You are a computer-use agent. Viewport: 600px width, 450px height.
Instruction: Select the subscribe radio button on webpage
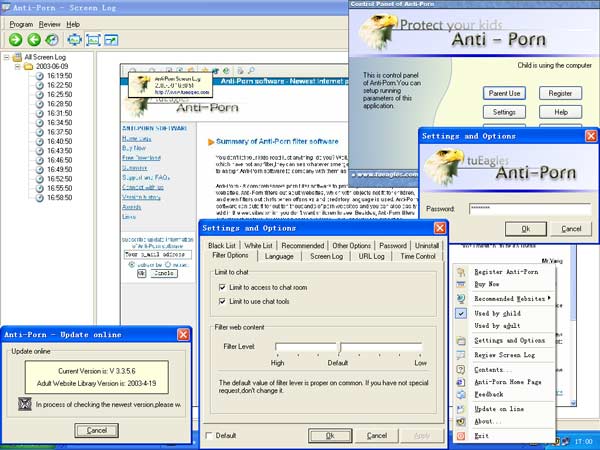[x=131, y=264]
